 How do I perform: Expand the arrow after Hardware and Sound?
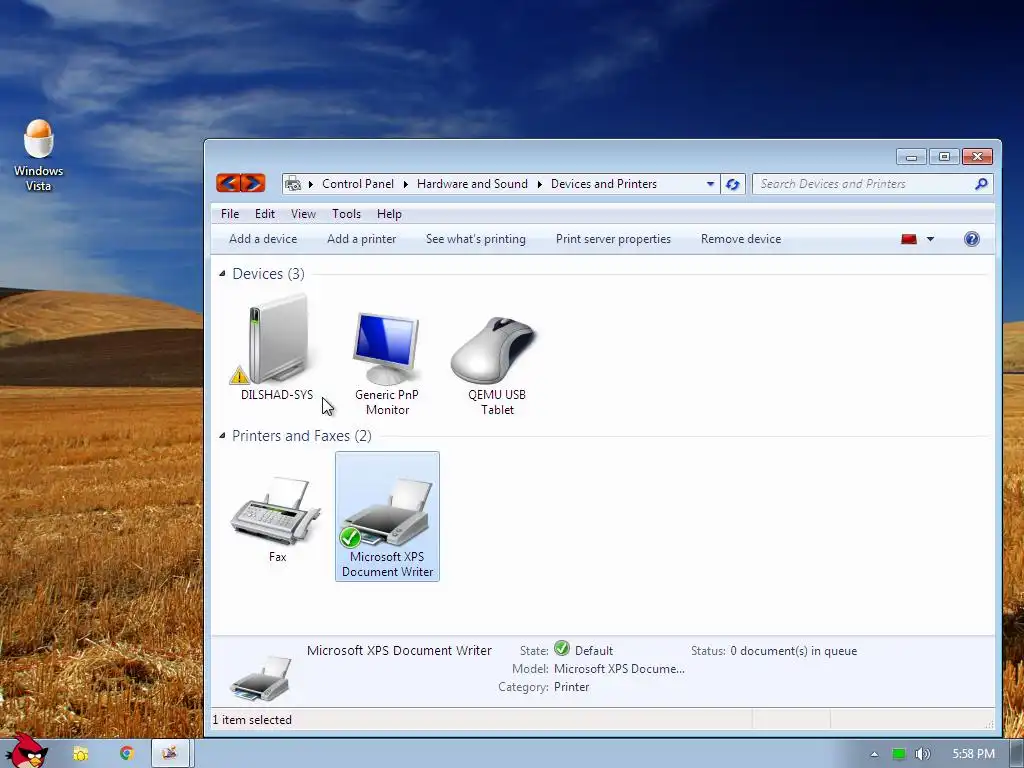coord(539,184)
